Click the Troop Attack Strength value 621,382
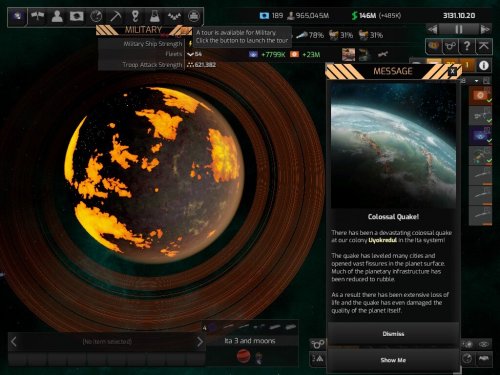Image resolution: width=500 pixels, height=375 pixels. click(205, 64)
